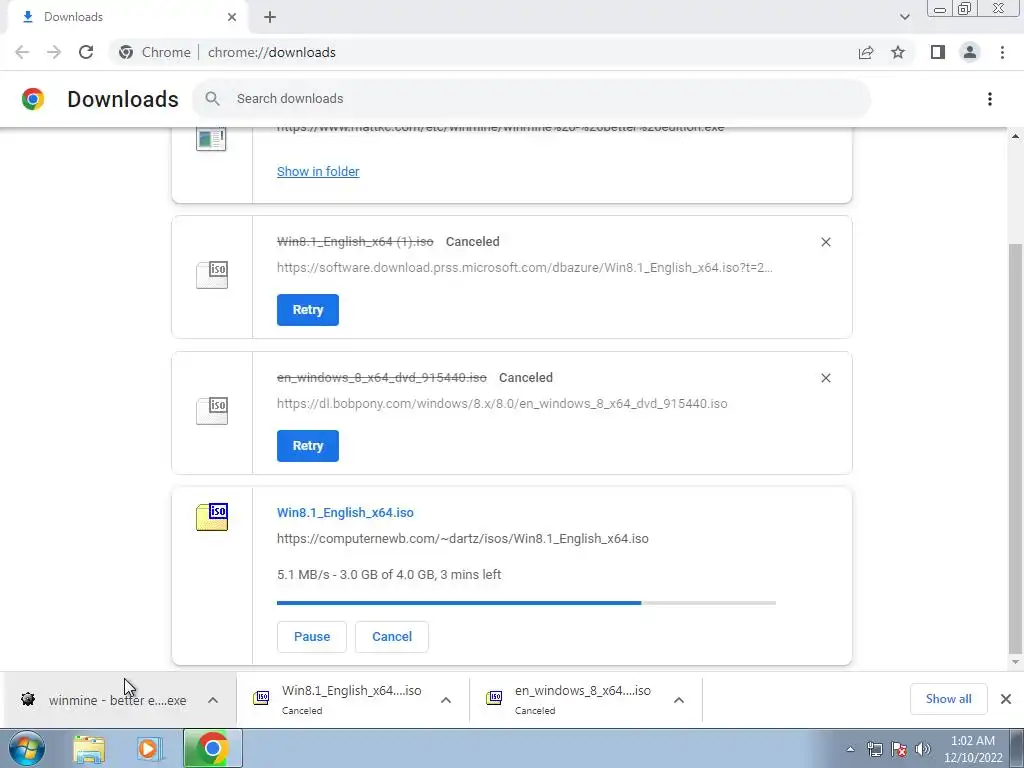Launch Windows Media Player from taskbar
The height and width of the screenshot is (768, 1024).
[x=150, y=748]
